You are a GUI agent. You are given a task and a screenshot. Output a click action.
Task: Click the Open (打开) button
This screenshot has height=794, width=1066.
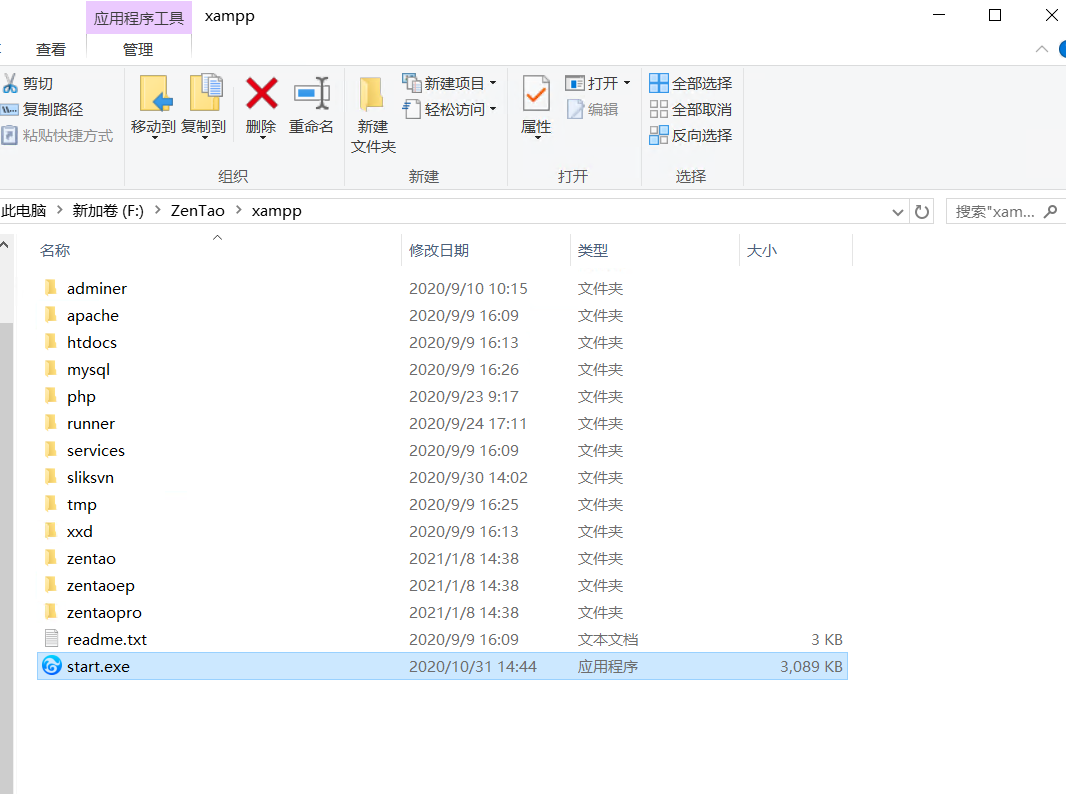[x=592, y=84]
